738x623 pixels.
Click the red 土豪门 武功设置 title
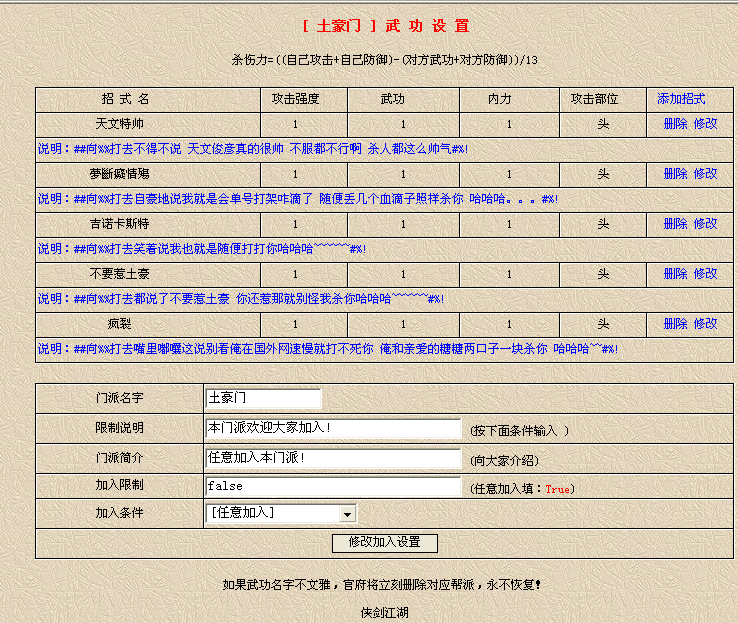point(385,26)
